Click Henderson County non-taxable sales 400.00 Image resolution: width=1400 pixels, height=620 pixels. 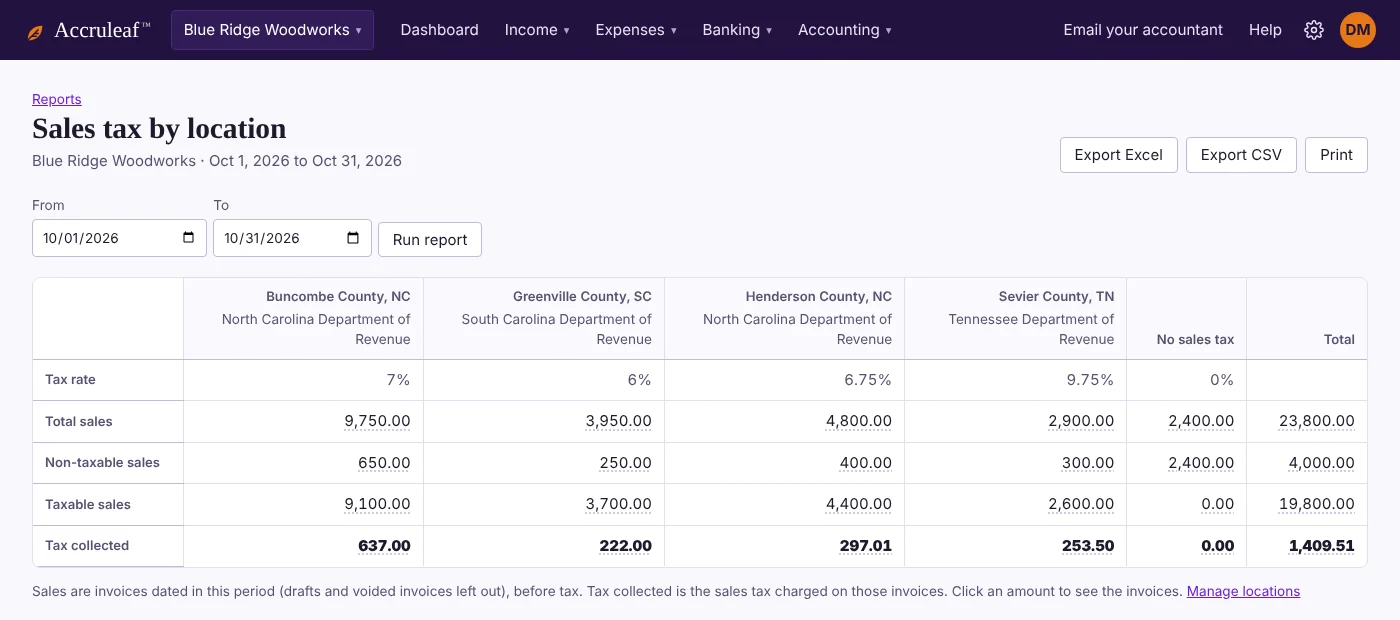[866, 463]
